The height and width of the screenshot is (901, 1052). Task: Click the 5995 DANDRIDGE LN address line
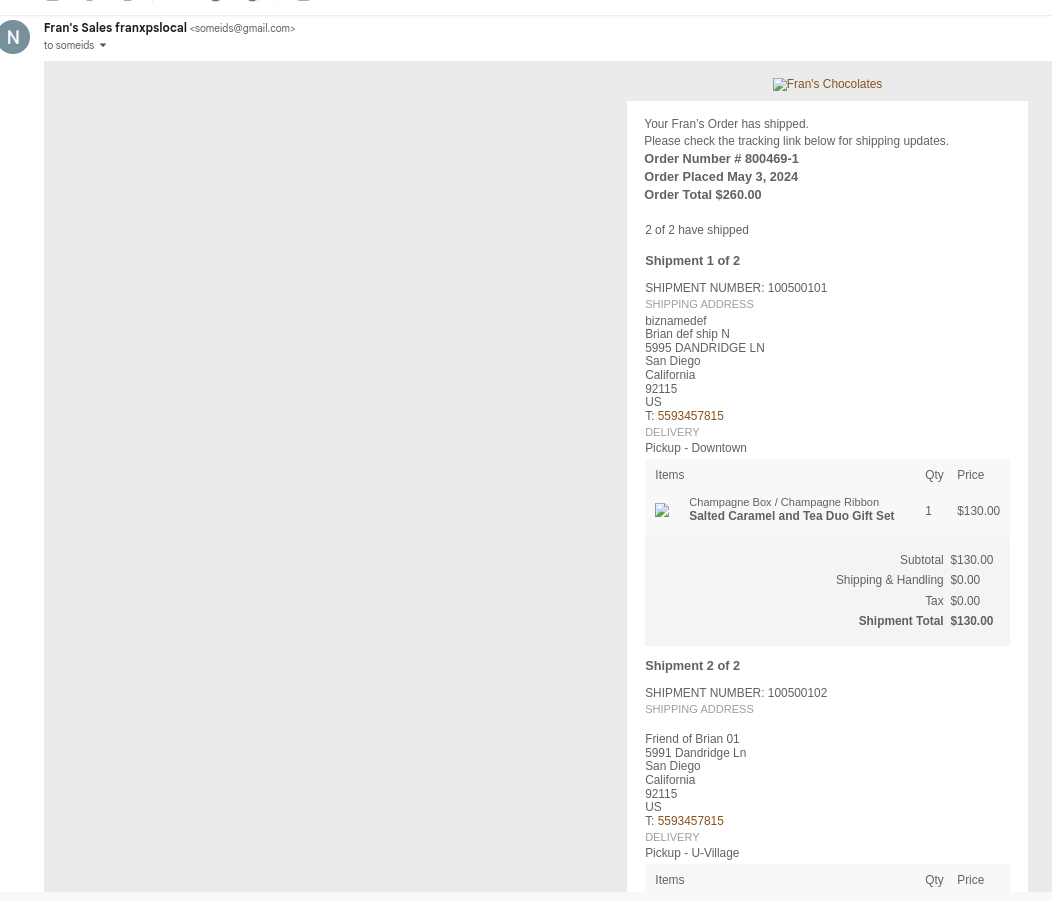704,348
